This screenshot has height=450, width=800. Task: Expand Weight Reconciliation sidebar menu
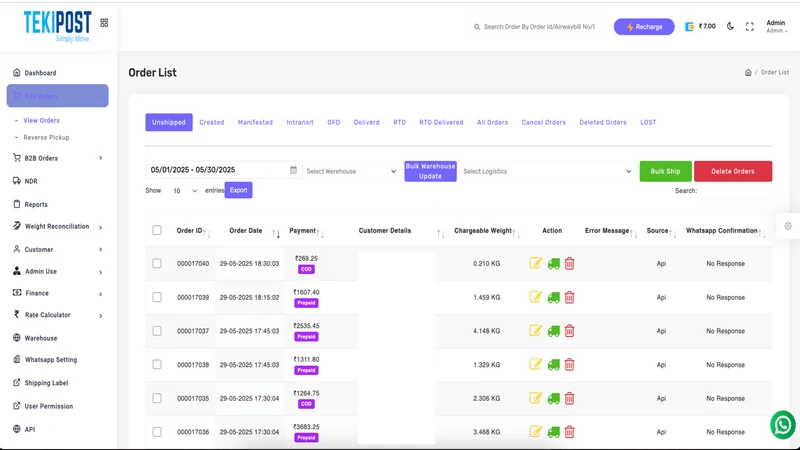pos(58,227)
